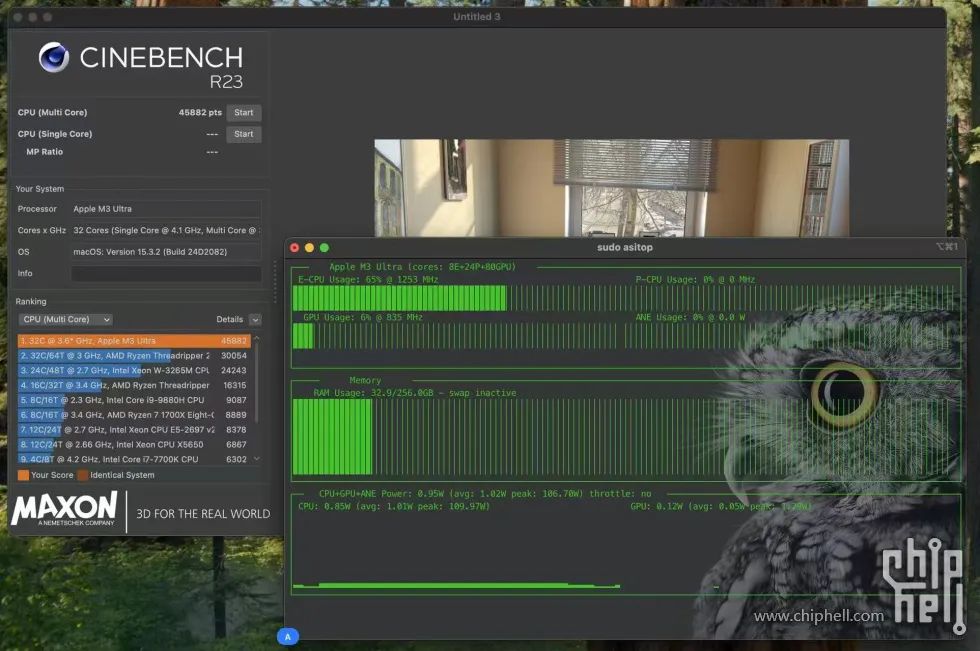Select the Cores x GHz value field

(x=166, y=230)
